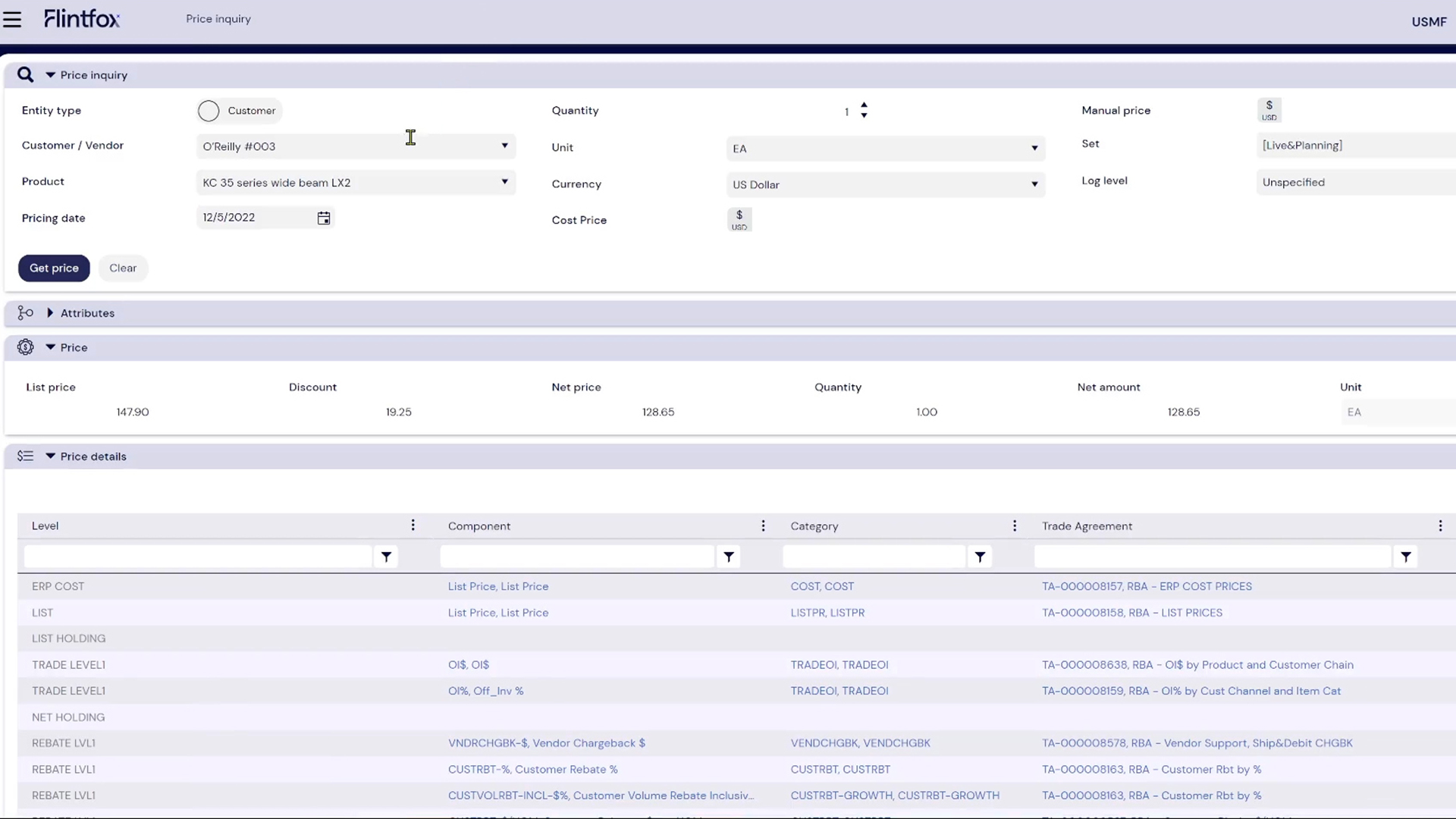Open Level column options menu
This screenshot has width=1456, height=819.
pyautogui.click(x=413, y=526)
